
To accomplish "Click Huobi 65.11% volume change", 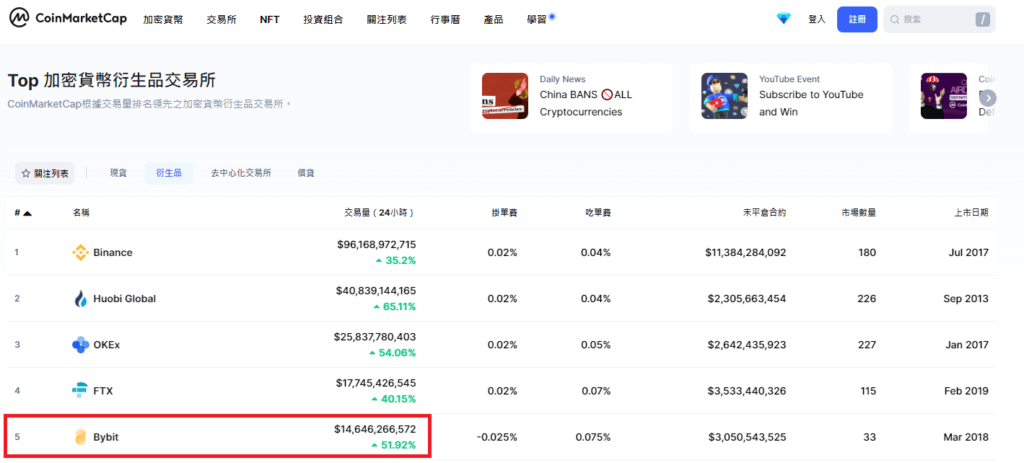I will point(394,306).
